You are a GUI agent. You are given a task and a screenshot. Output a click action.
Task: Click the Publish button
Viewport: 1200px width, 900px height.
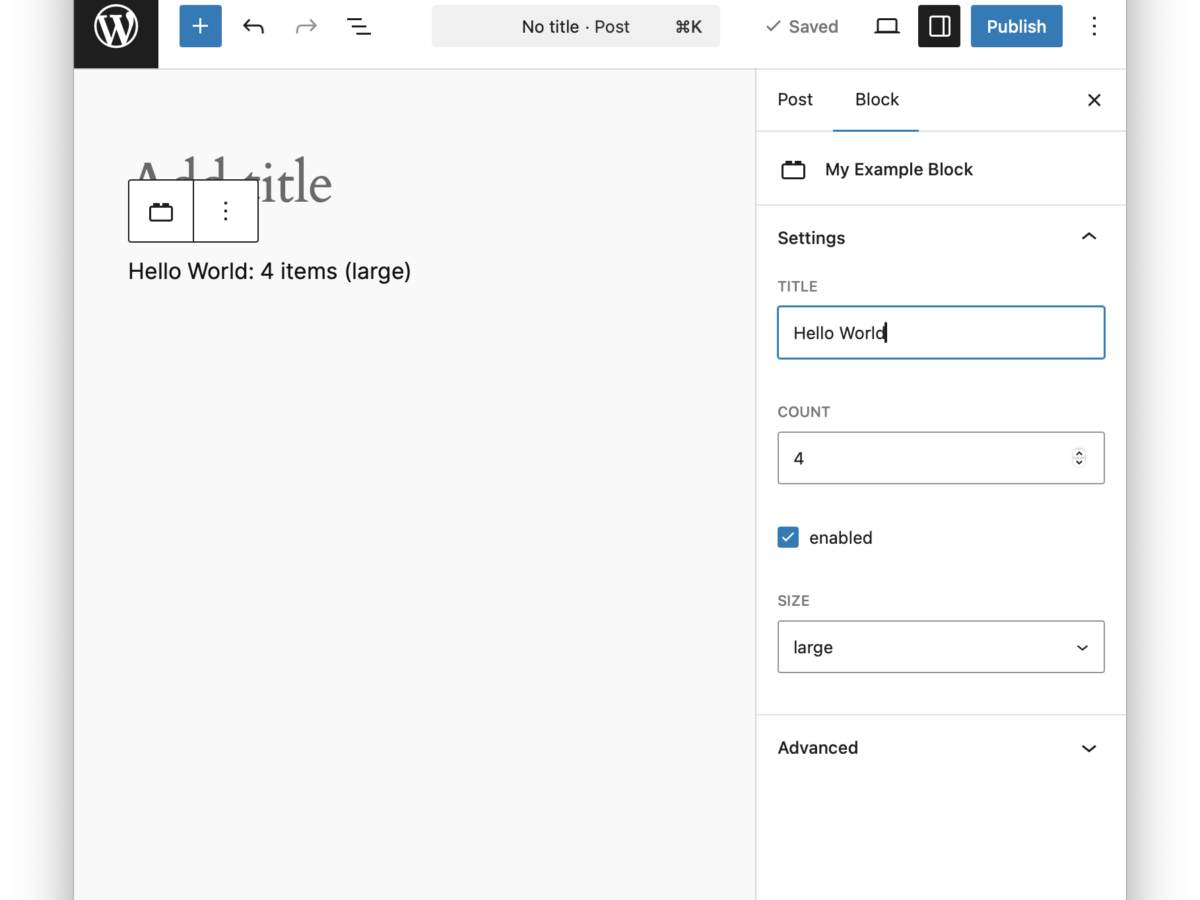(1016, 26)
